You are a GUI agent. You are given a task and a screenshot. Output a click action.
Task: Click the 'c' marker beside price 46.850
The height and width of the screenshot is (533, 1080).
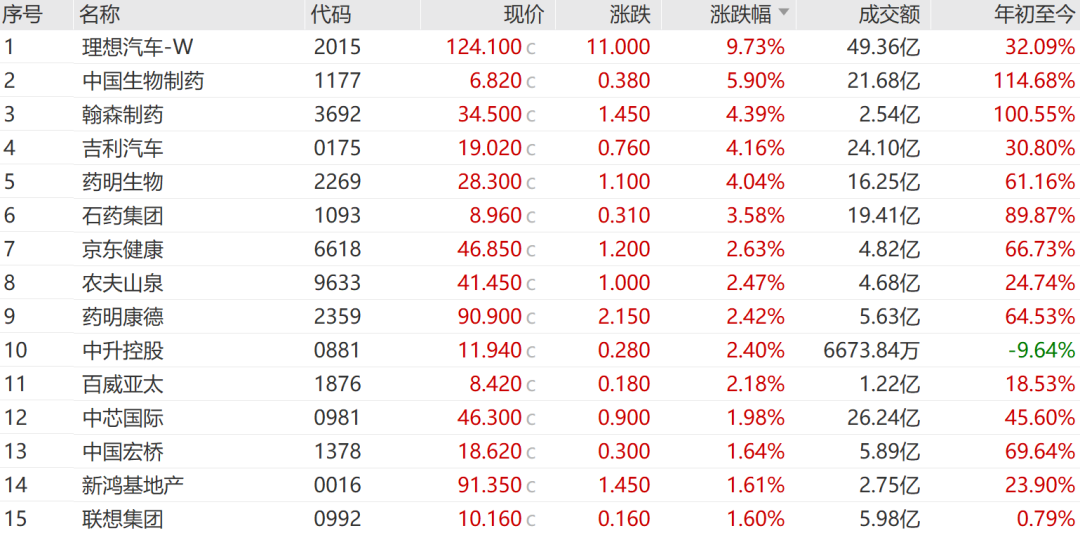point(531,250)
